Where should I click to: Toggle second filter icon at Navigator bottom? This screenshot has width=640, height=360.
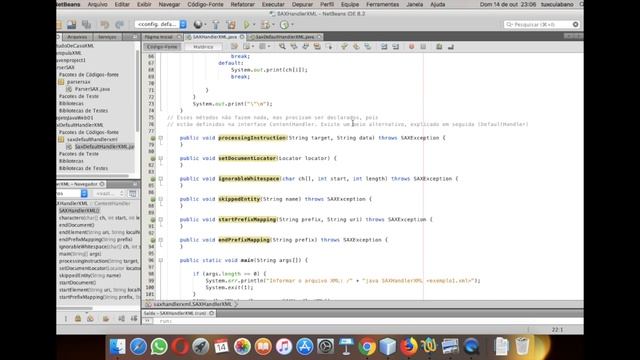78,318
